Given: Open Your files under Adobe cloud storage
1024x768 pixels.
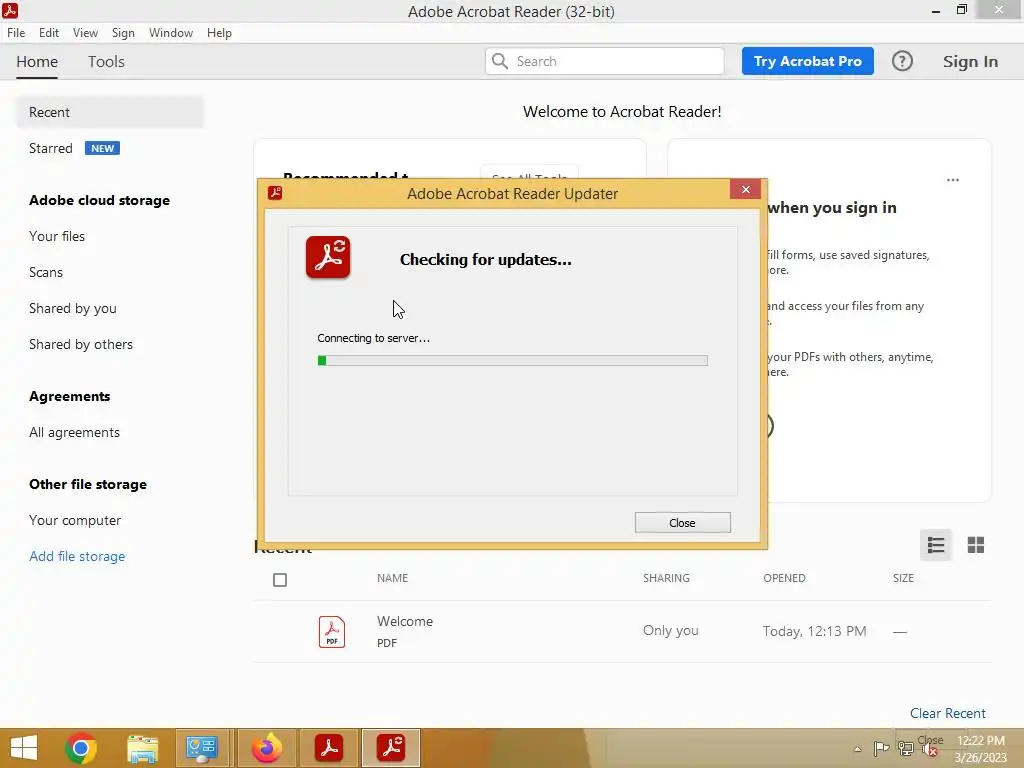Looking at the screenshot, I should 57,236.
